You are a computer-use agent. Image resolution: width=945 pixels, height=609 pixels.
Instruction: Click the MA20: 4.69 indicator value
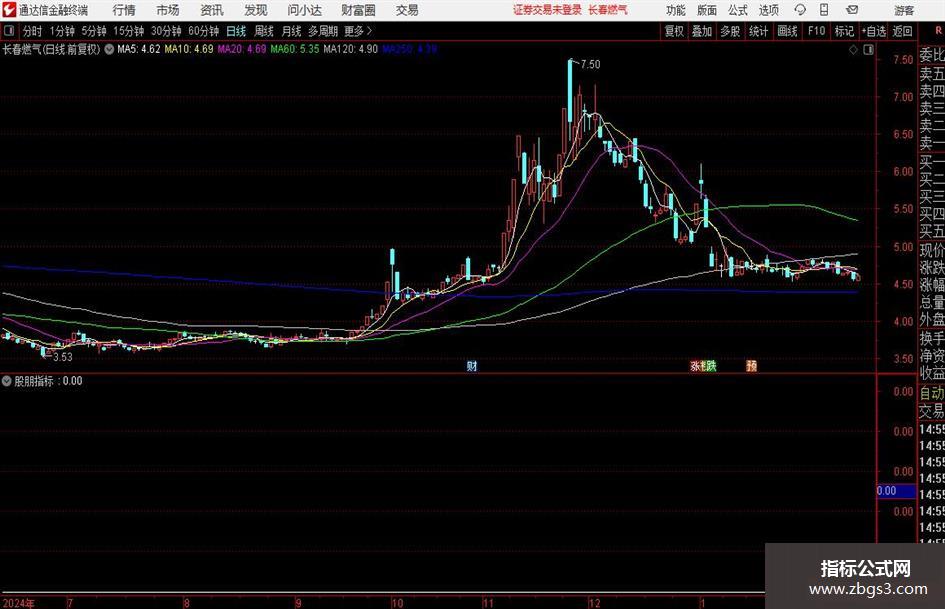(242, 49)
